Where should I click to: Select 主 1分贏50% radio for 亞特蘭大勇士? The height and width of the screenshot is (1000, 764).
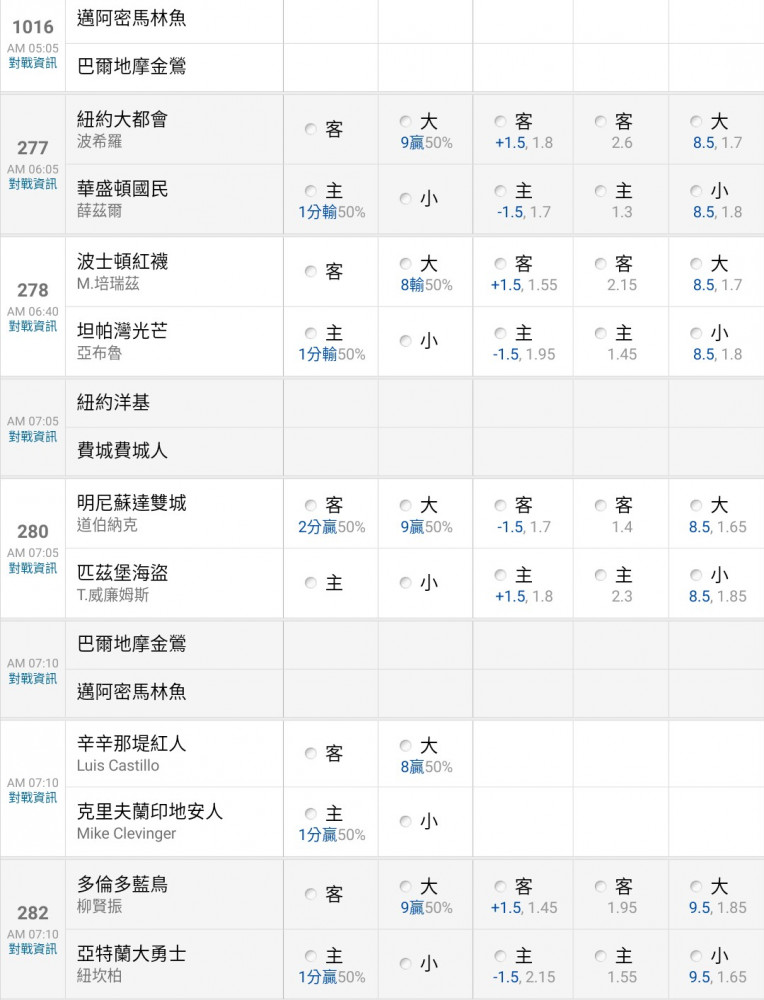(x=311, y=956)
